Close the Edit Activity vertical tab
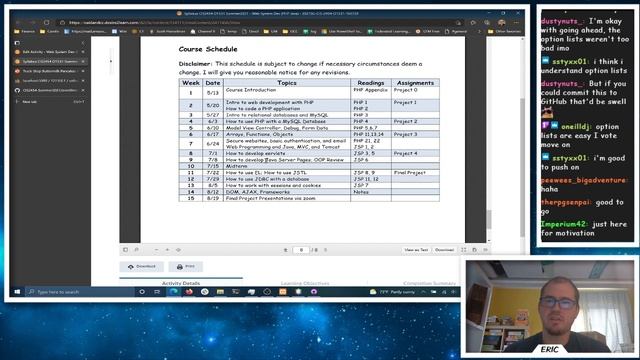 click(x=83, y=52)
